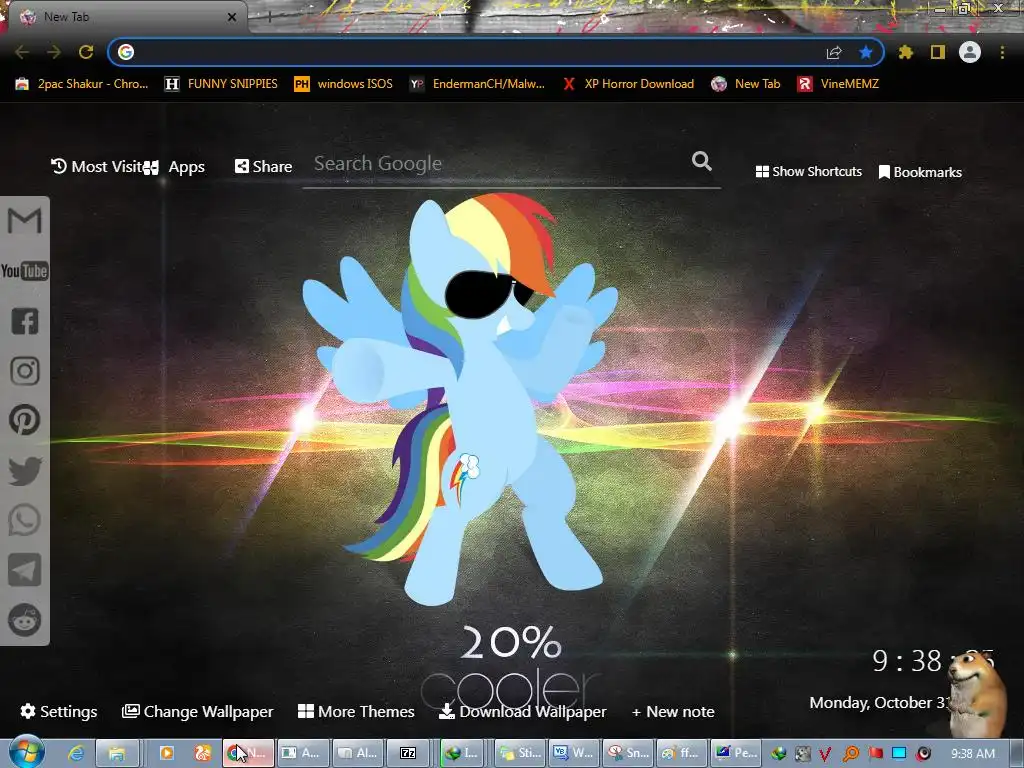This screenshot has height=768, width=1024.
Task: Open the Windows Start orb
Action: pyautogui.click(x=26, y=752)
